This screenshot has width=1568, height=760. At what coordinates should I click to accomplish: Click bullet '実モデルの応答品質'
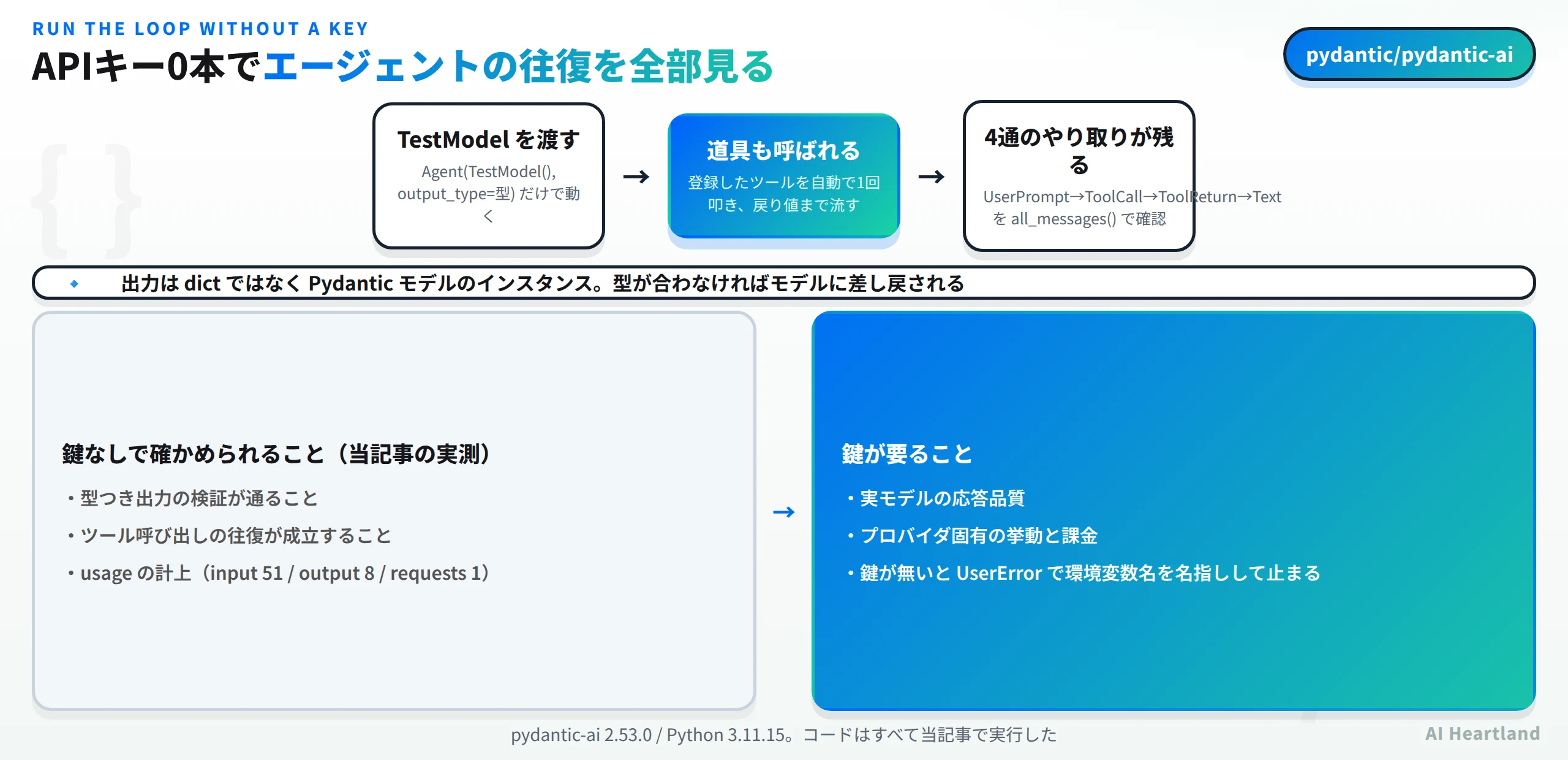tap(935, 498)
